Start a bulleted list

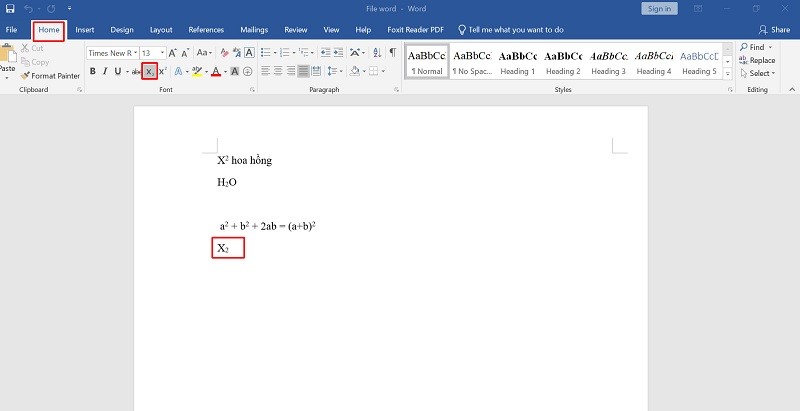click(x=265, y=53)
